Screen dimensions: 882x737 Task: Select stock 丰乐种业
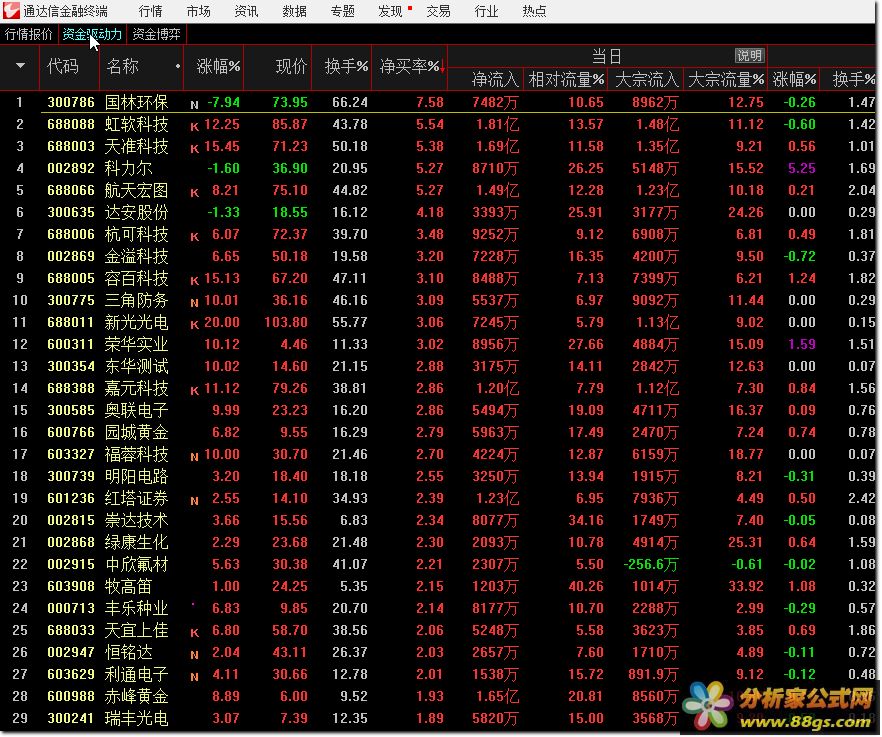click(137, 608)
